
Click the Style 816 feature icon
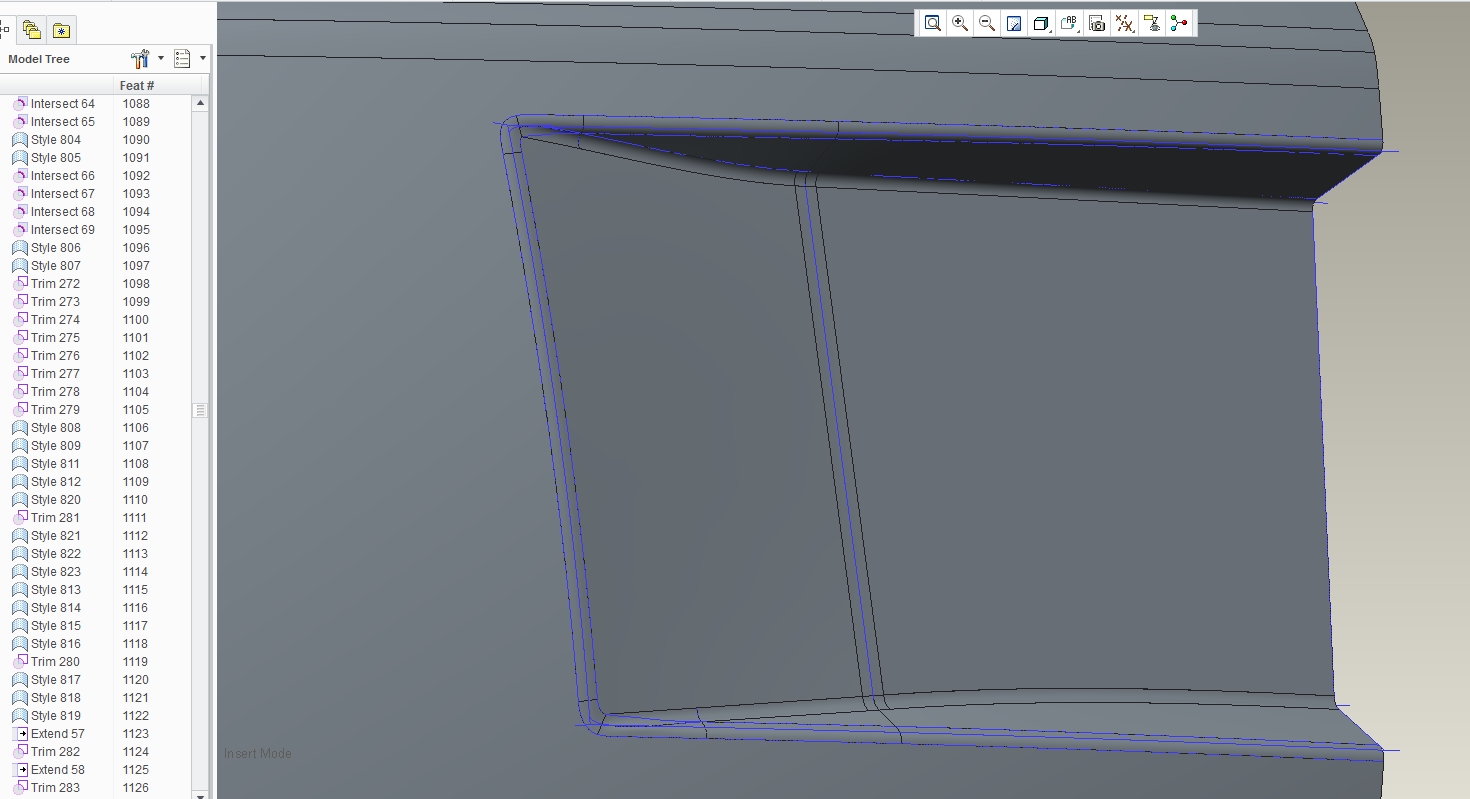click(x=20, y=644)
